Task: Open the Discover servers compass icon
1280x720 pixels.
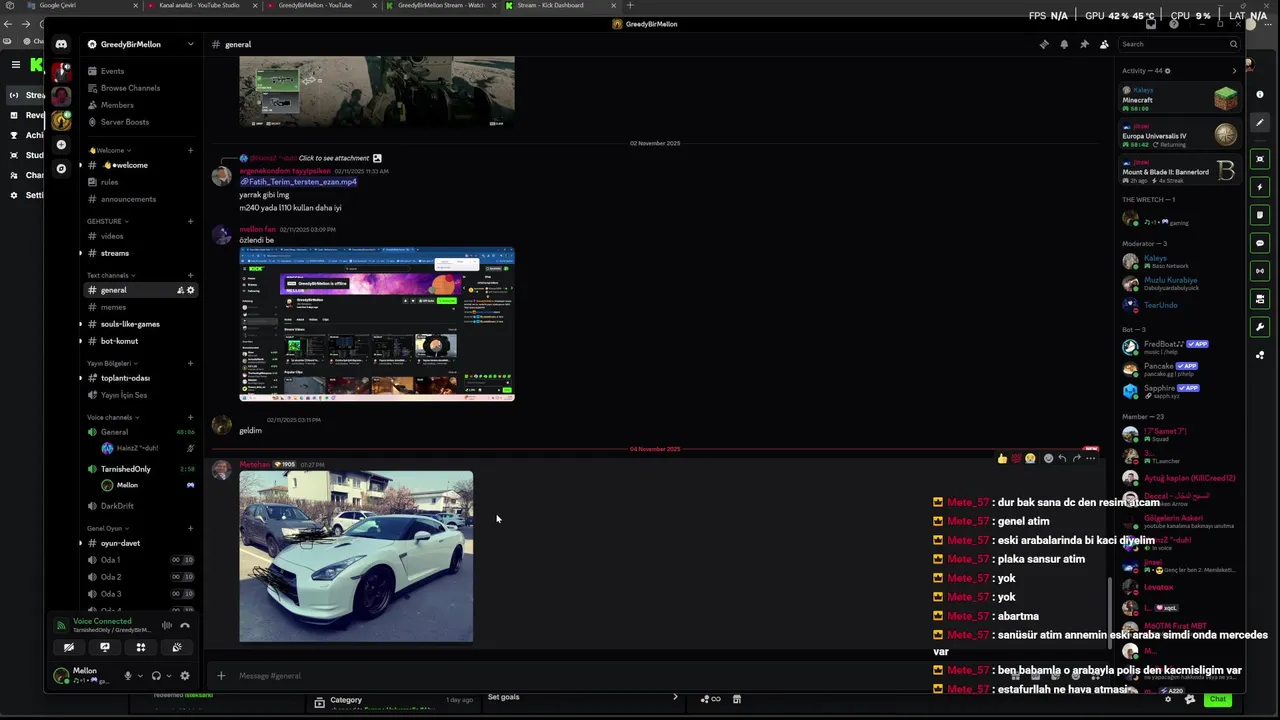Action: [x=61, y=169]
